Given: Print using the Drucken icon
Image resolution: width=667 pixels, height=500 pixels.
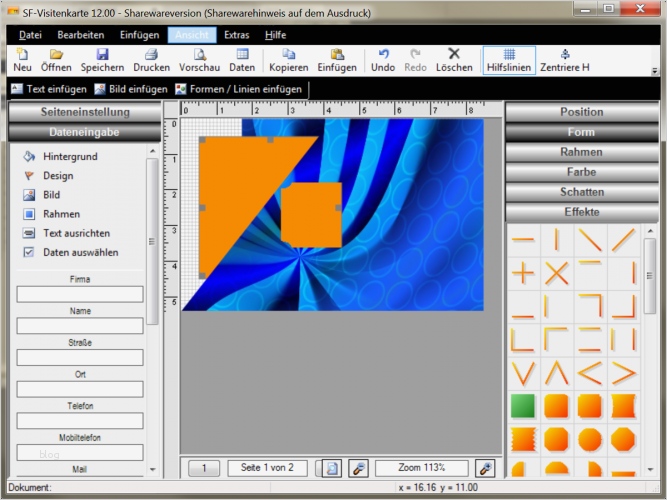Looking at the screenshot, I should point(151,60).
